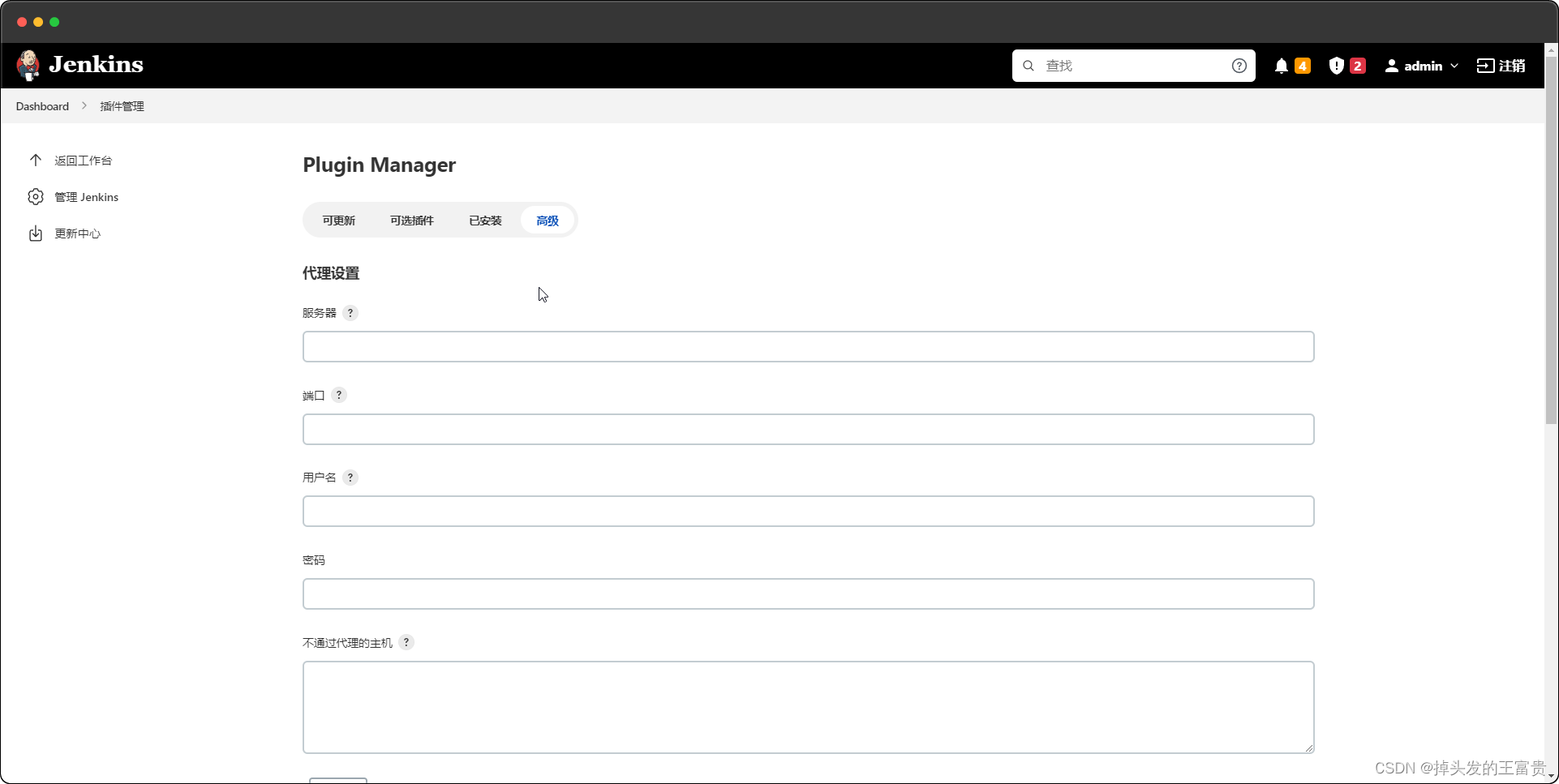Click the 注销 logout icon

tap(1485, 66)
